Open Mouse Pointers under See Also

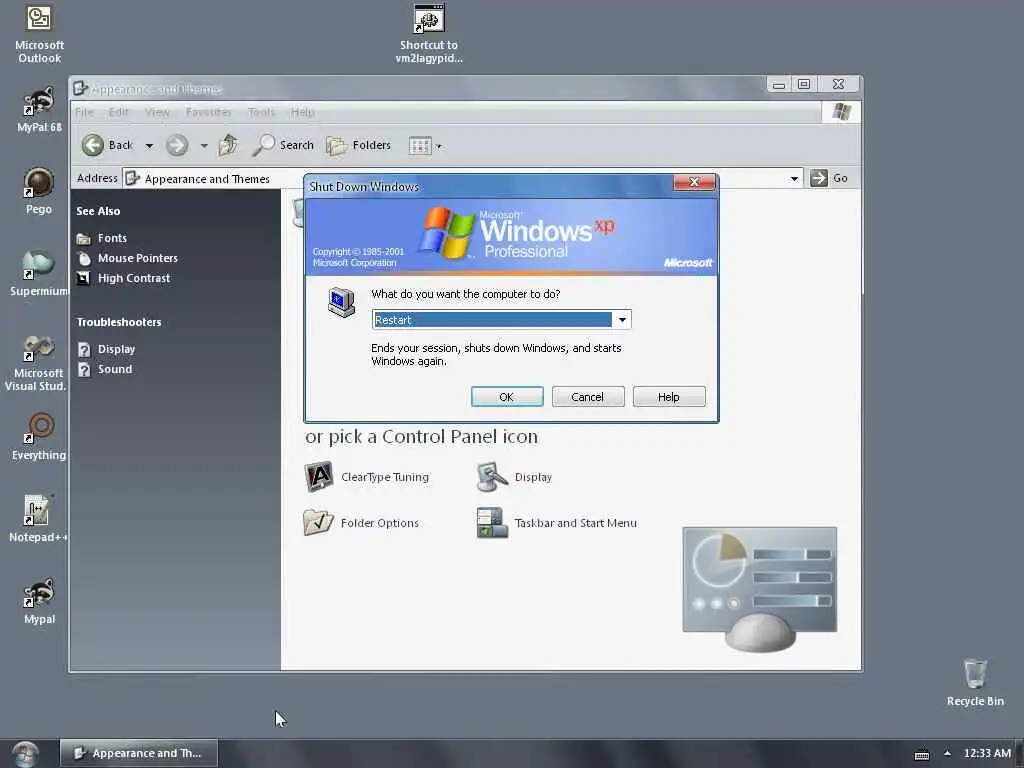pos(127,258)
